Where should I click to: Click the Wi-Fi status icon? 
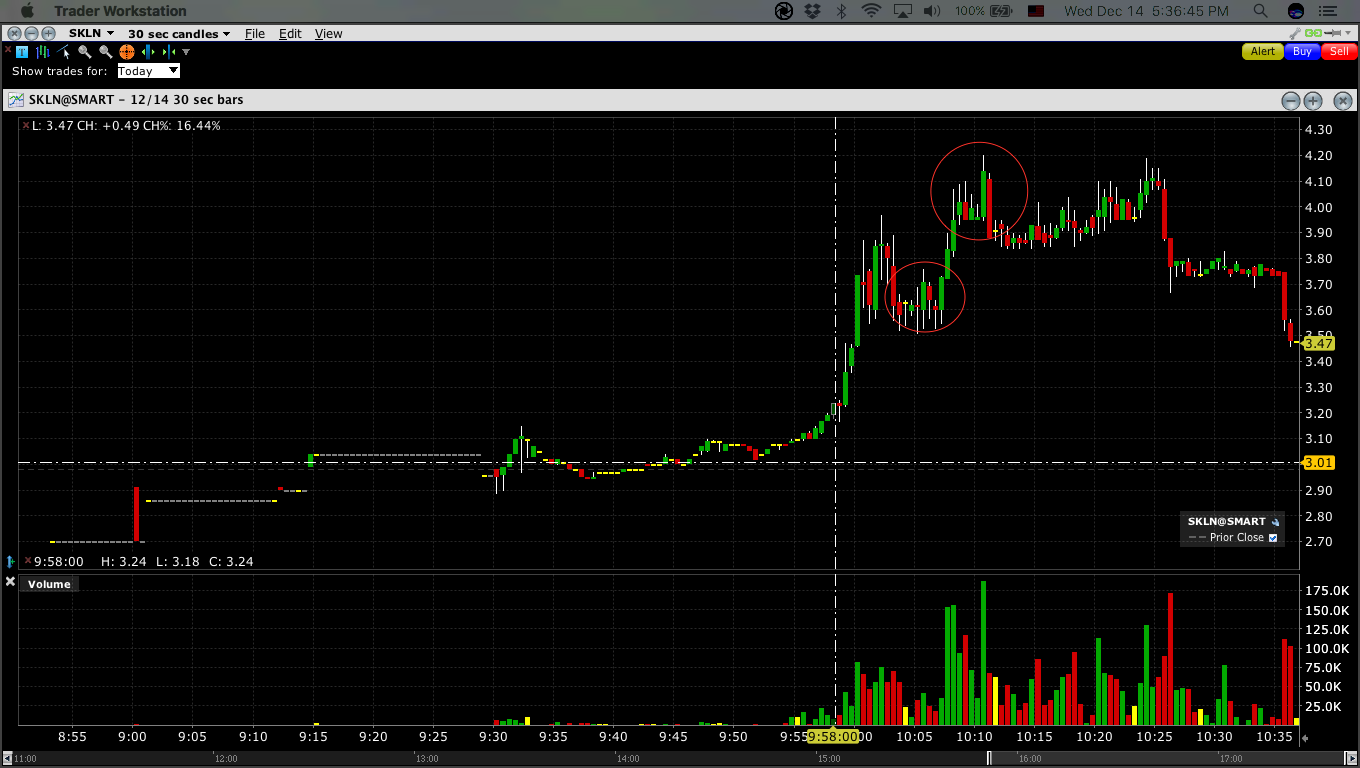(871, 11)
